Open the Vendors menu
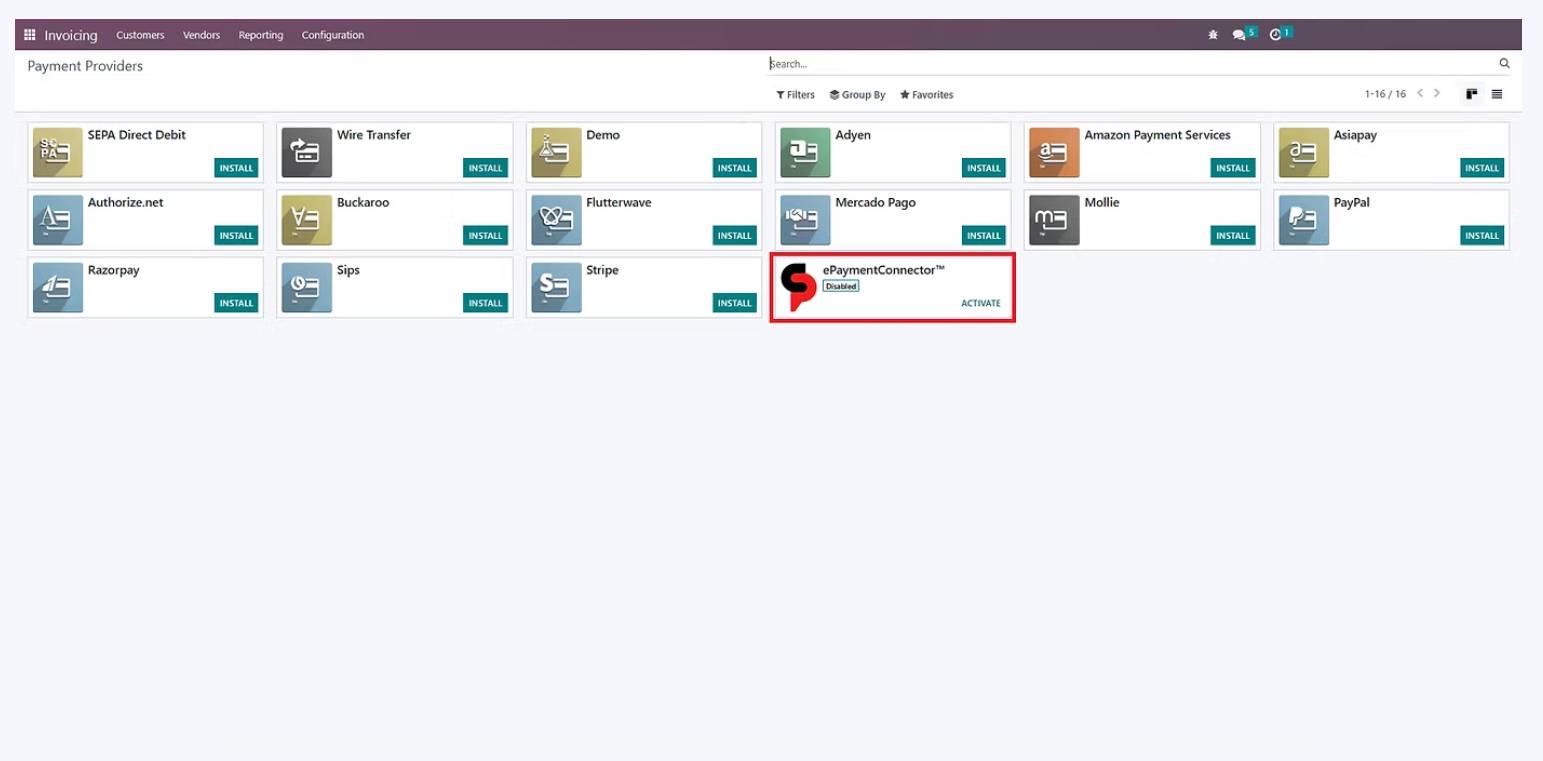This screenshot has width=1543, height=761. coord(201,35)
